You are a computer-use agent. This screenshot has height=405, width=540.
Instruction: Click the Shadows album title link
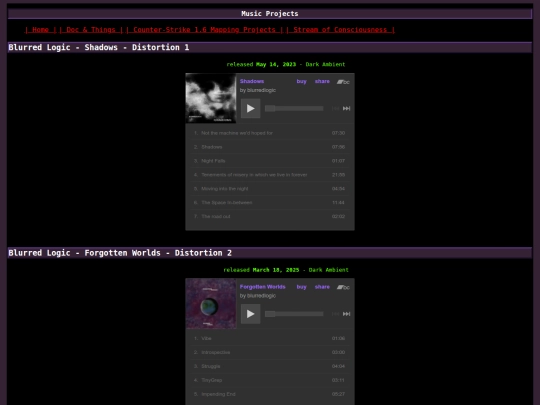pos(252,81)
